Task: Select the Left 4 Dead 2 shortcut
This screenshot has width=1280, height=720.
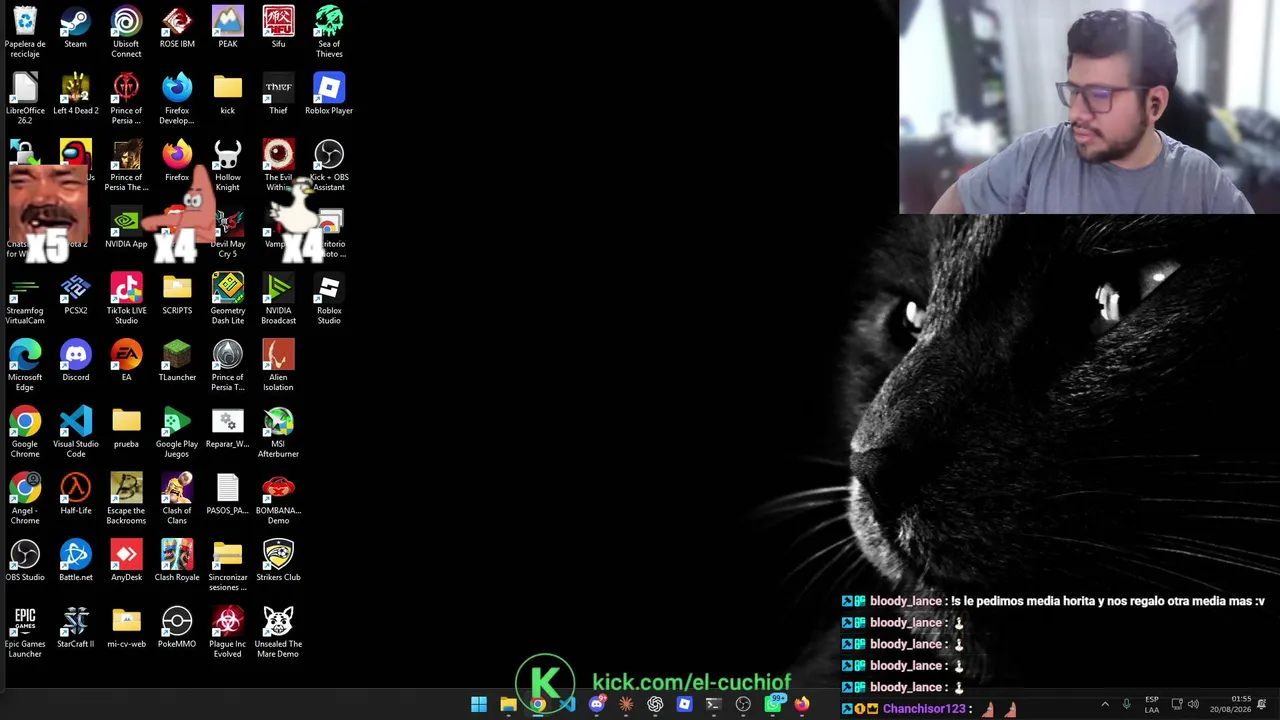Action: (x=75, y=95)
